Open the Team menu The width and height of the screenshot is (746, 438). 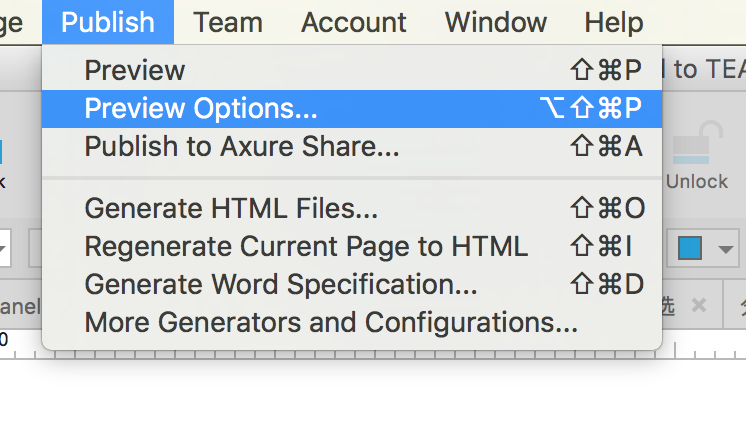(x=228, y=22)
